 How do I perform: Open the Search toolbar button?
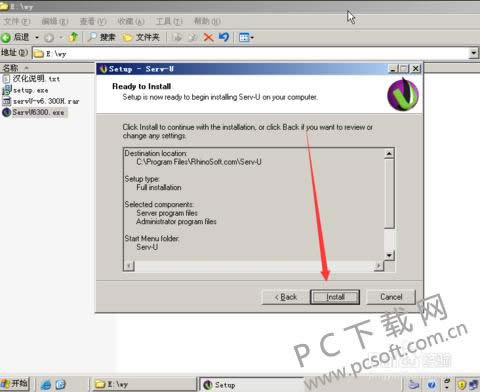pyautogui.click(x=101, y=37)
